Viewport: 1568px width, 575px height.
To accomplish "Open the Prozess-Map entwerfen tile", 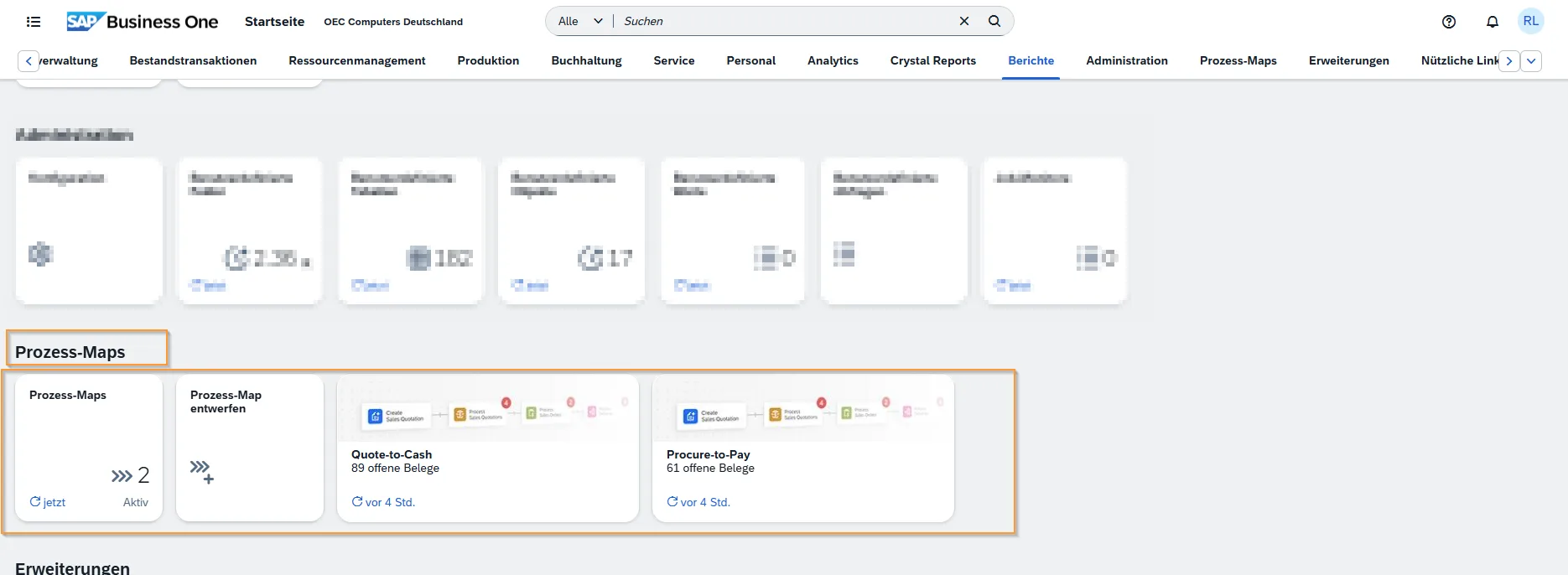I will [x=250, y=448].
